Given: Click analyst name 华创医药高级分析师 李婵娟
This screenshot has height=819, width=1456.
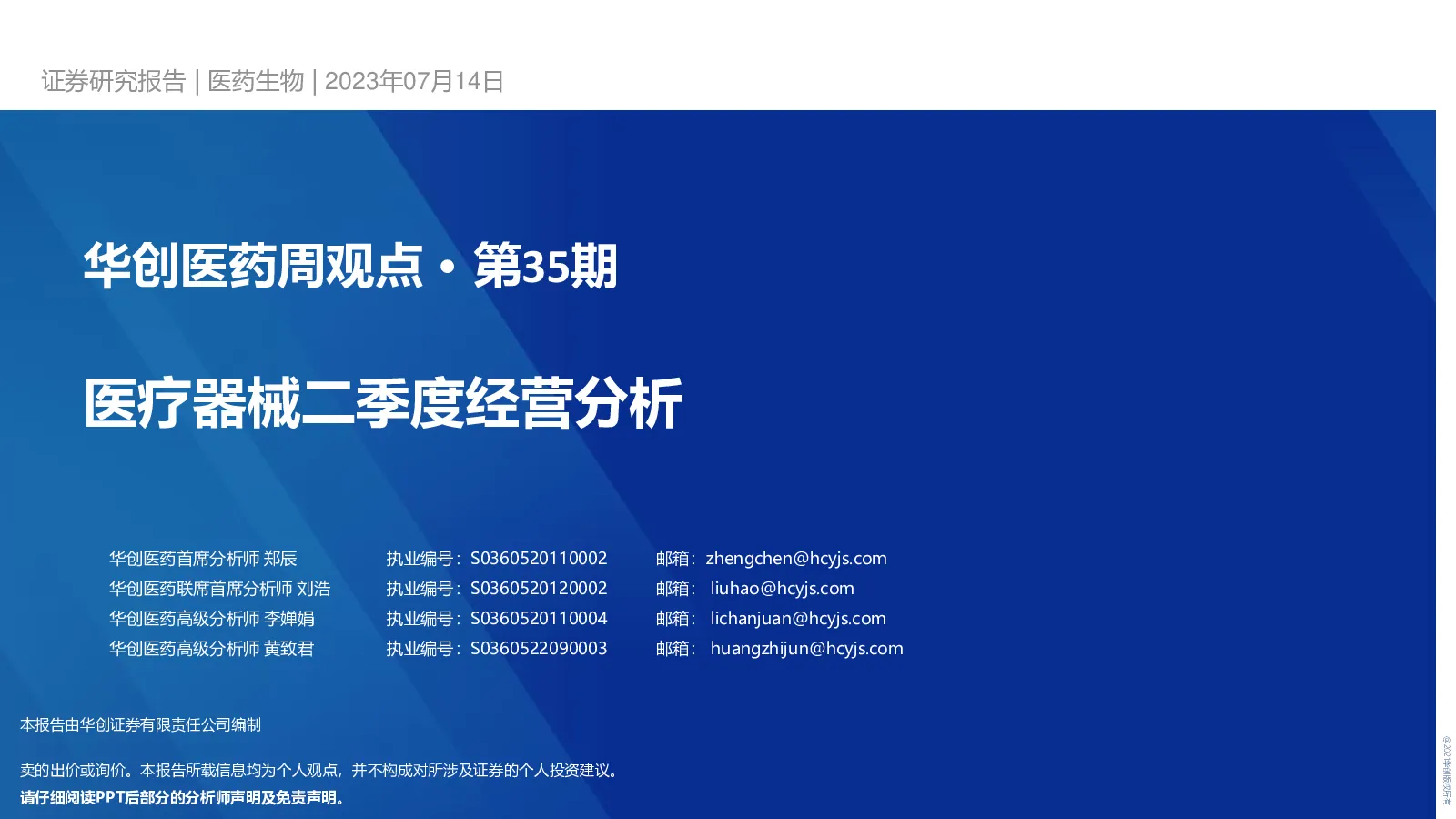Looking at the screenshot, I should (212, 619).
